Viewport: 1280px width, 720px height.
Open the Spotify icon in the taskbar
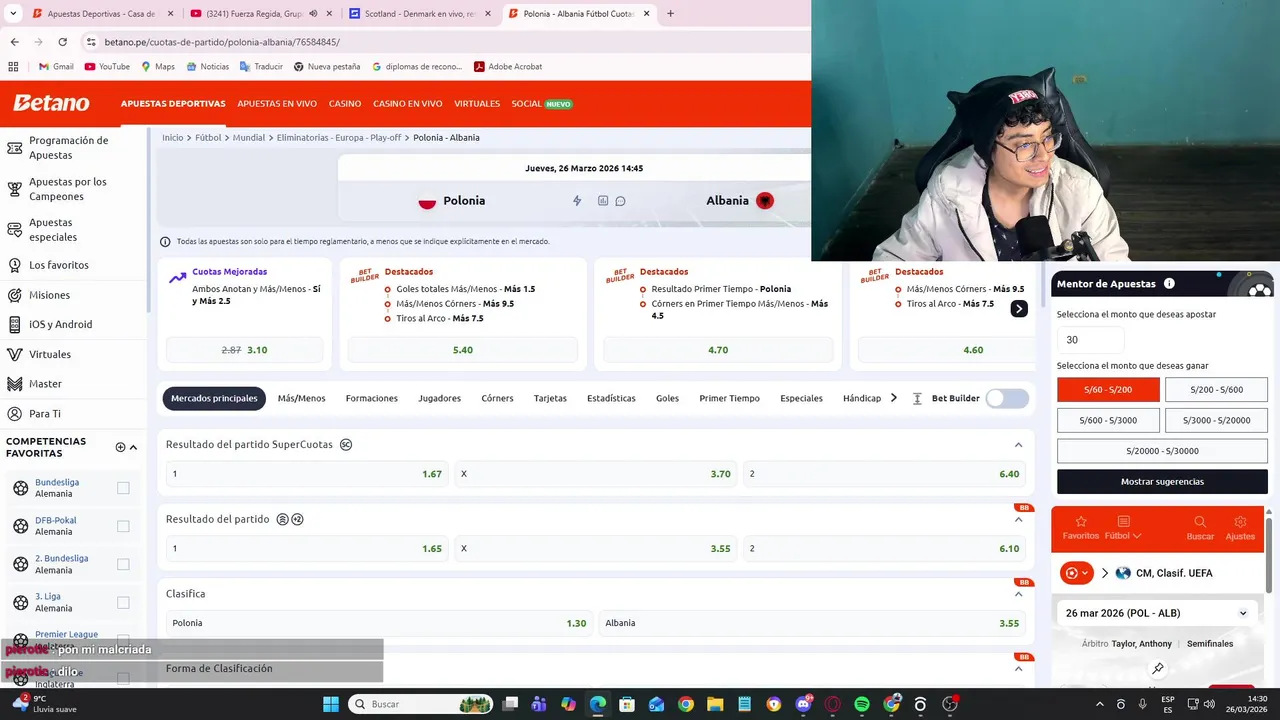point(862,704)
